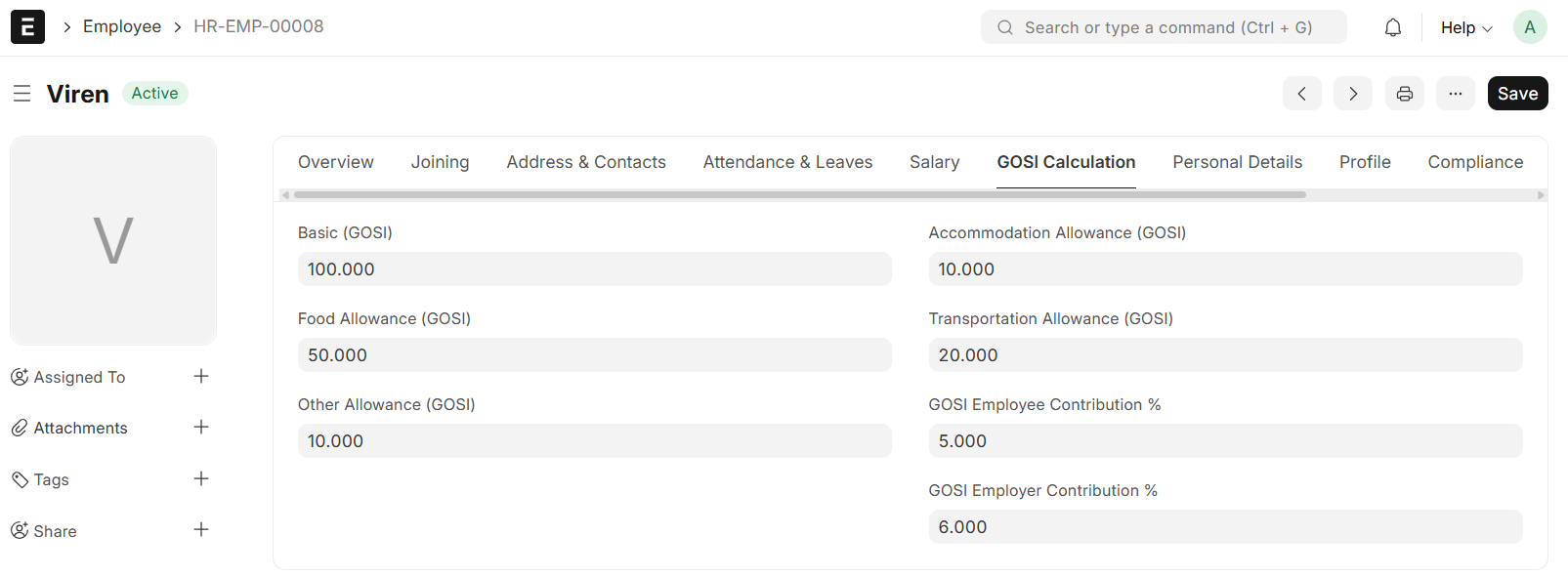
Task: Go to next employee record
Action: coord(1352,94)
